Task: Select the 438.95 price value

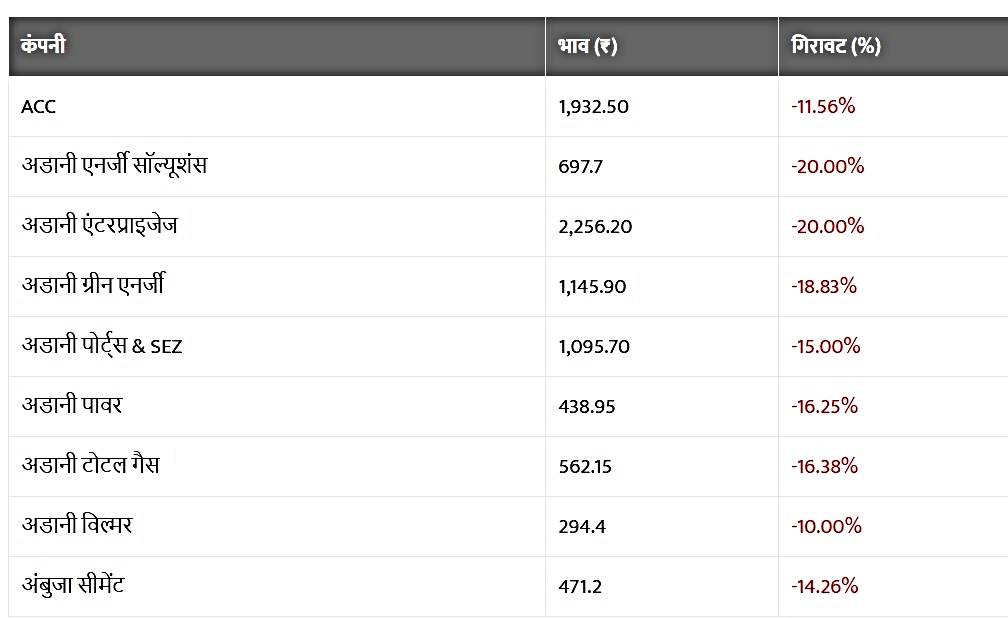Action: coord(586,406)
